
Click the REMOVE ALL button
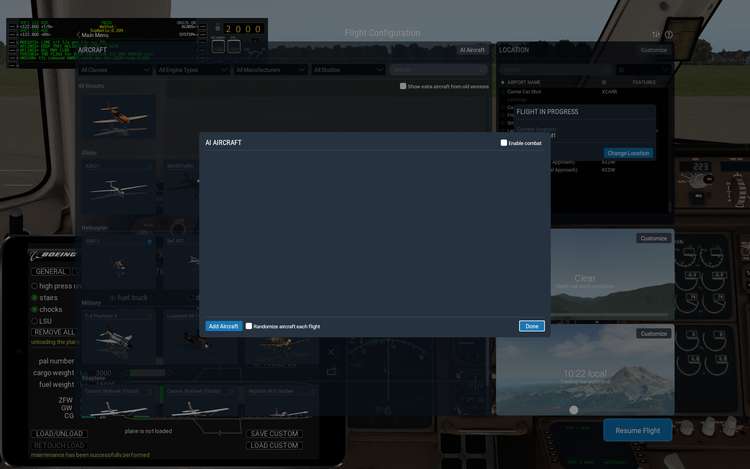[x=54, y=332]
